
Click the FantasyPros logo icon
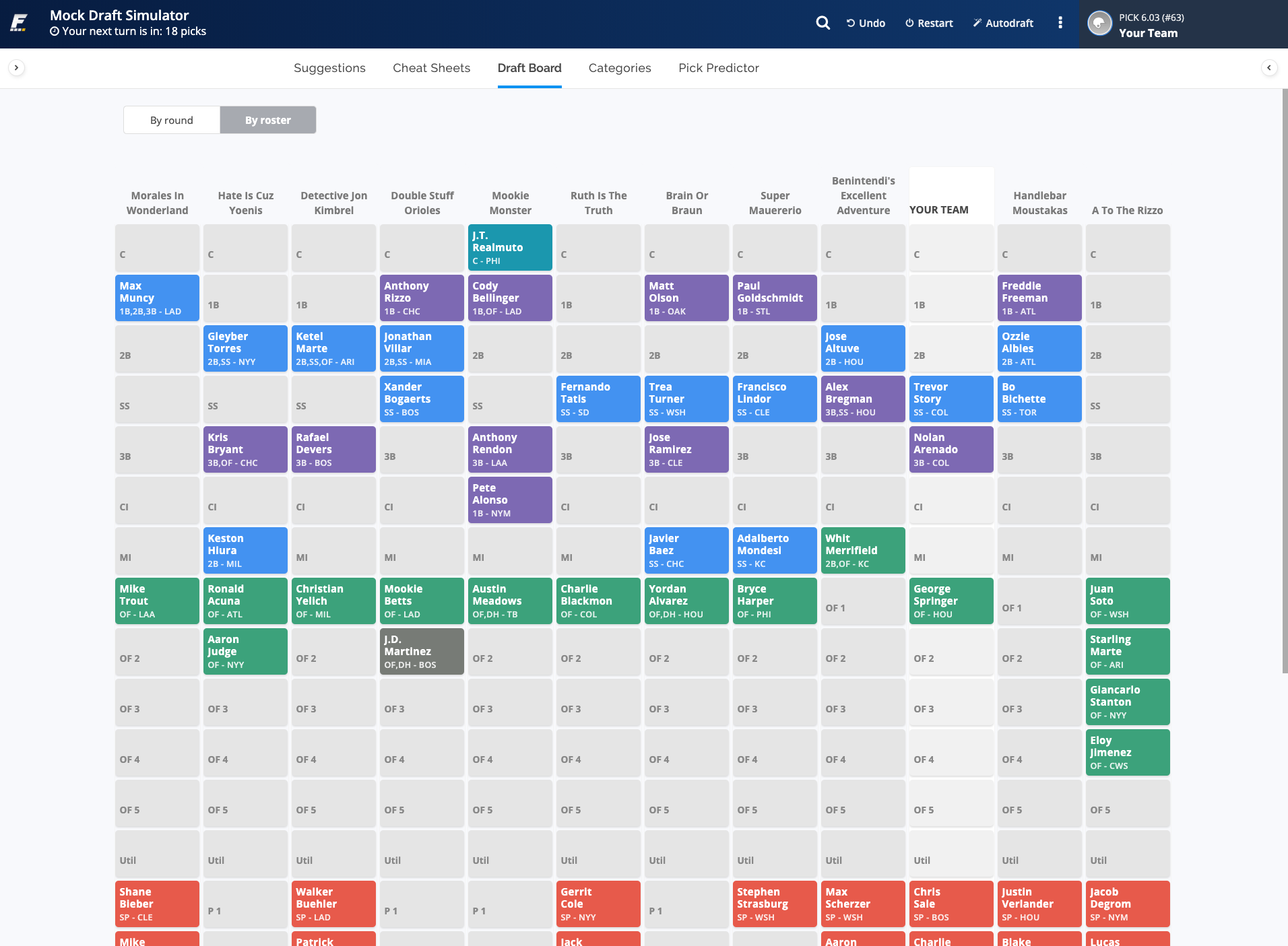tap(19, 24)
